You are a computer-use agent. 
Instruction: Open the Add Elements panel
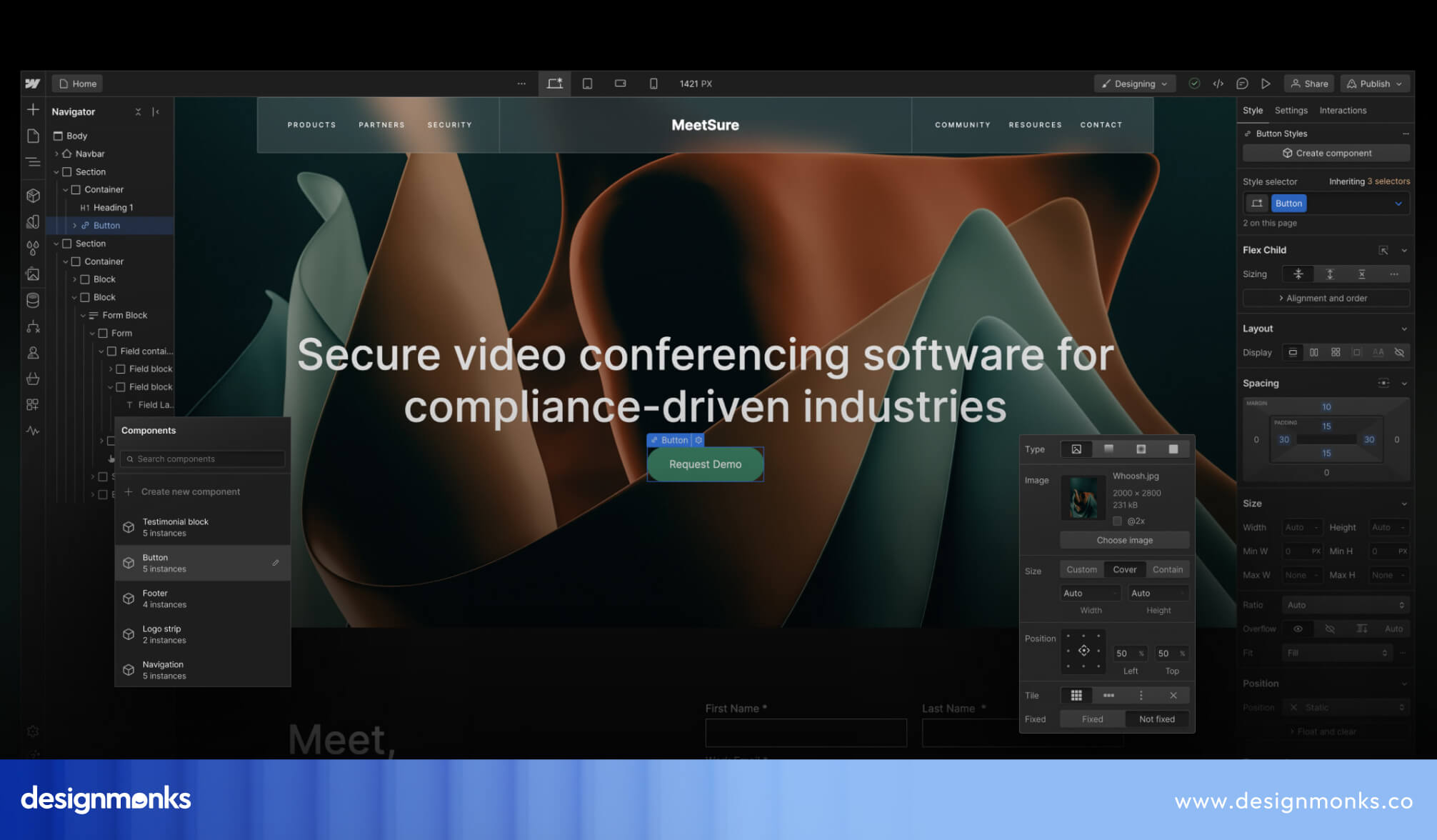(x=33, y=111)
